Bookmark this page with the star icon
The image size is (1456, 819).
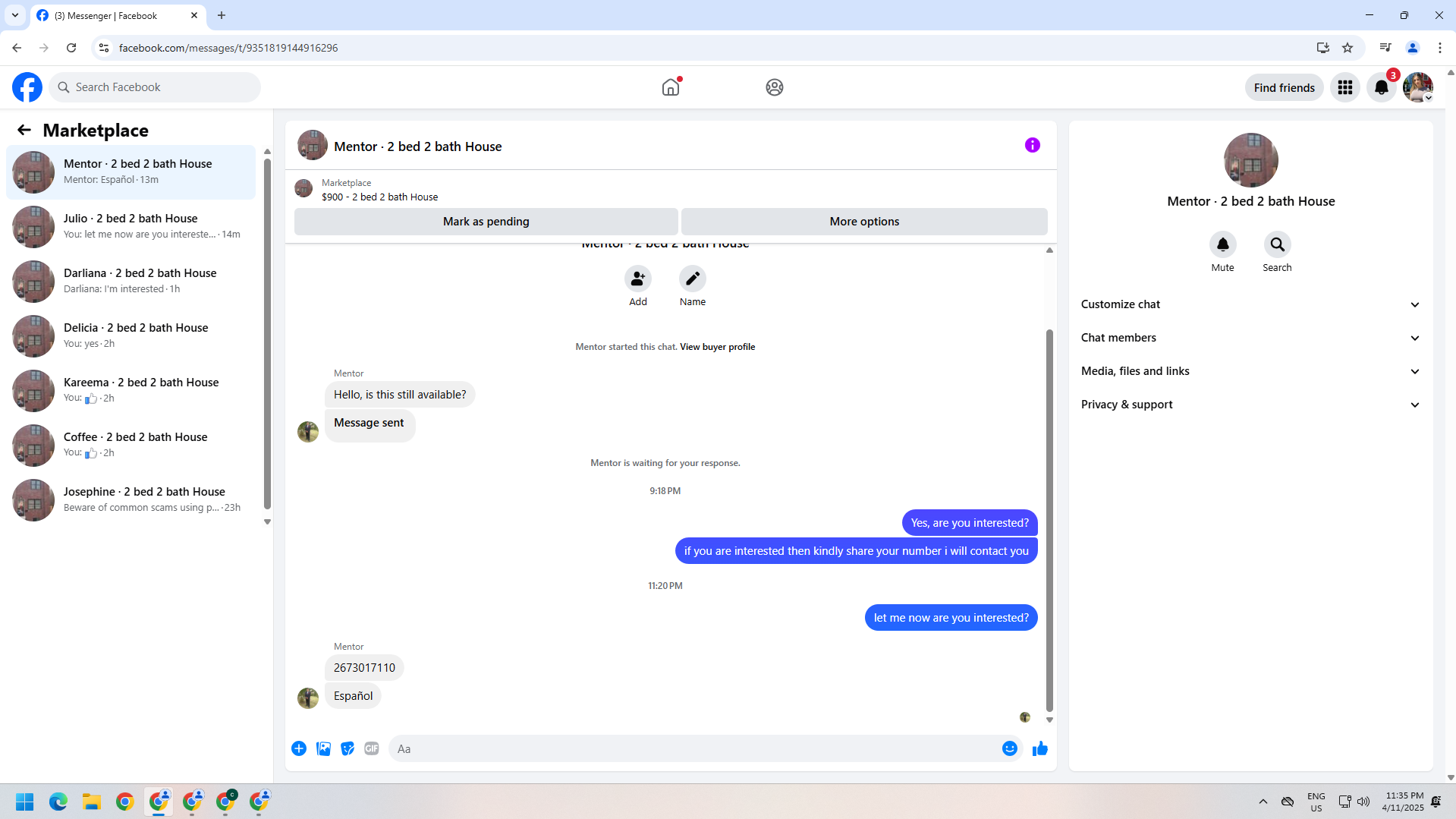point(1348,48)
